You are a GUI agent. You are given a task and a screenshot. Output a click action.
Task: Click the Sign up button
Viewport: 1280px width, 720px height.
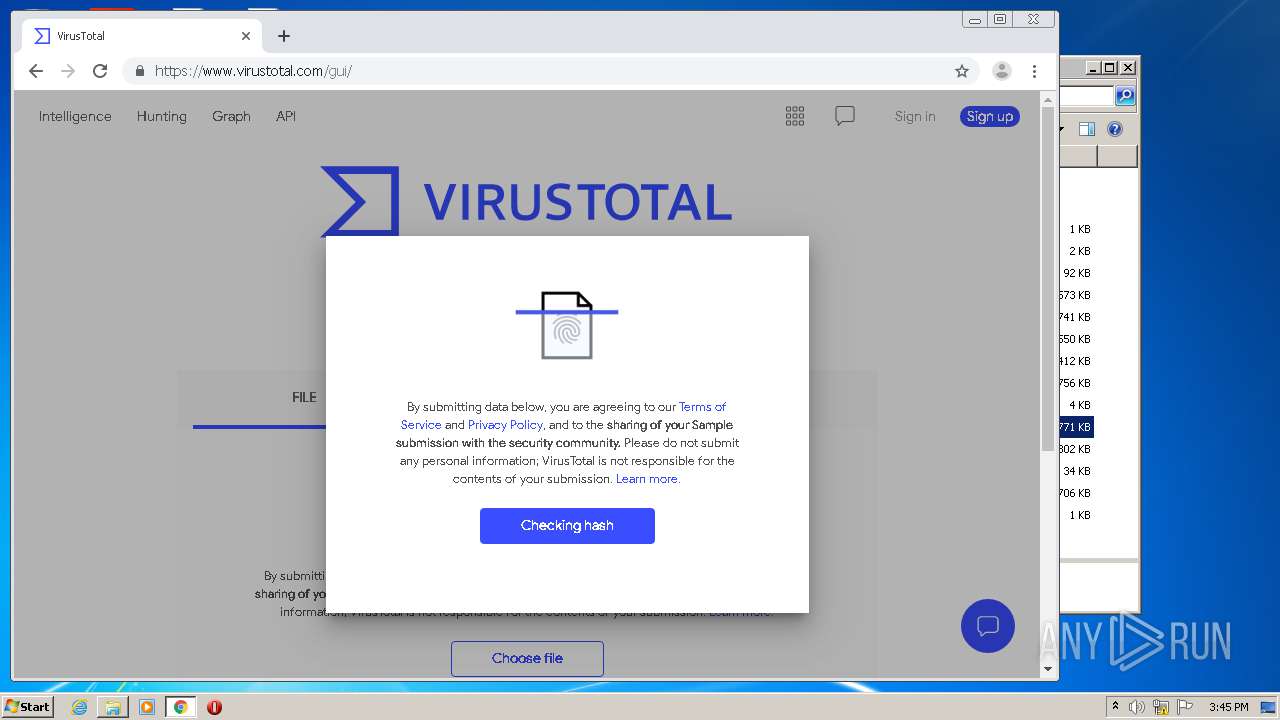[x=990, y=116]
